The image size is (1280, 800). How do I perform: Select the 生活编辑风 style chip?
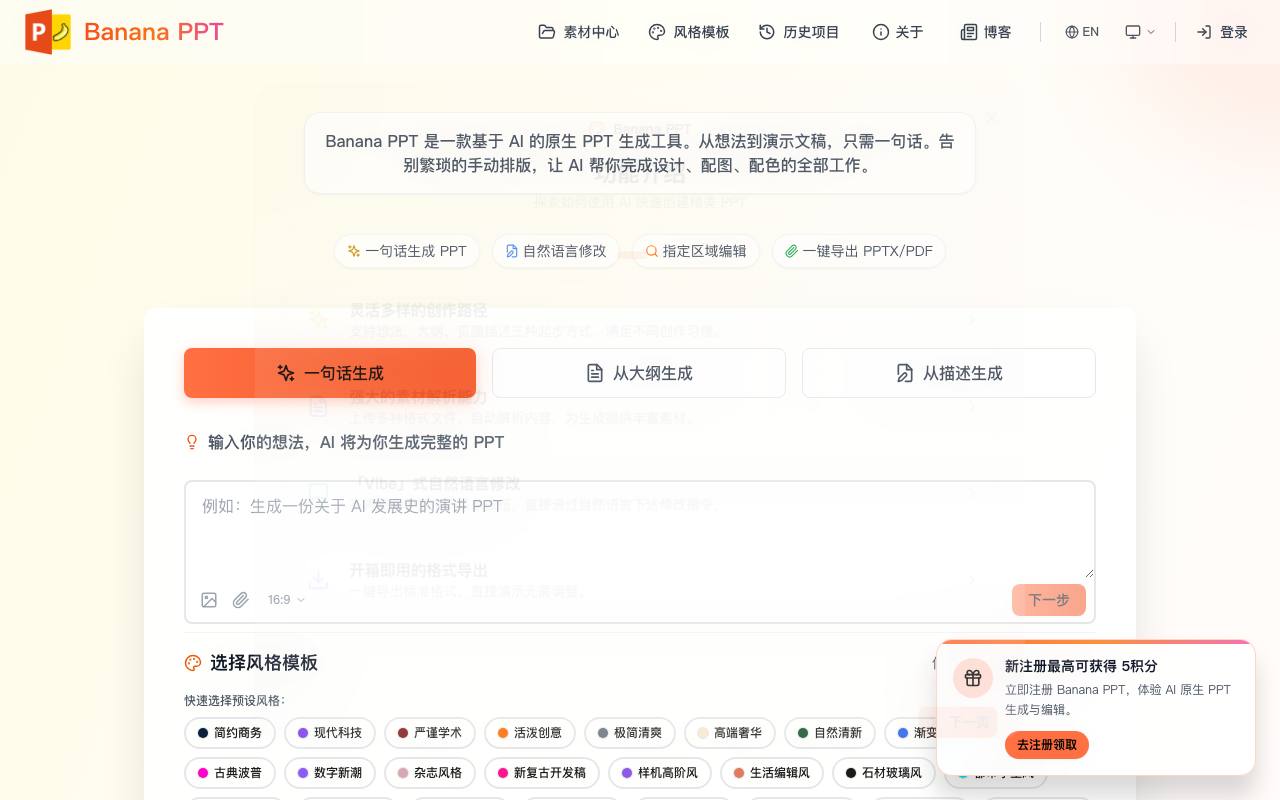click(x=772, y=773)
